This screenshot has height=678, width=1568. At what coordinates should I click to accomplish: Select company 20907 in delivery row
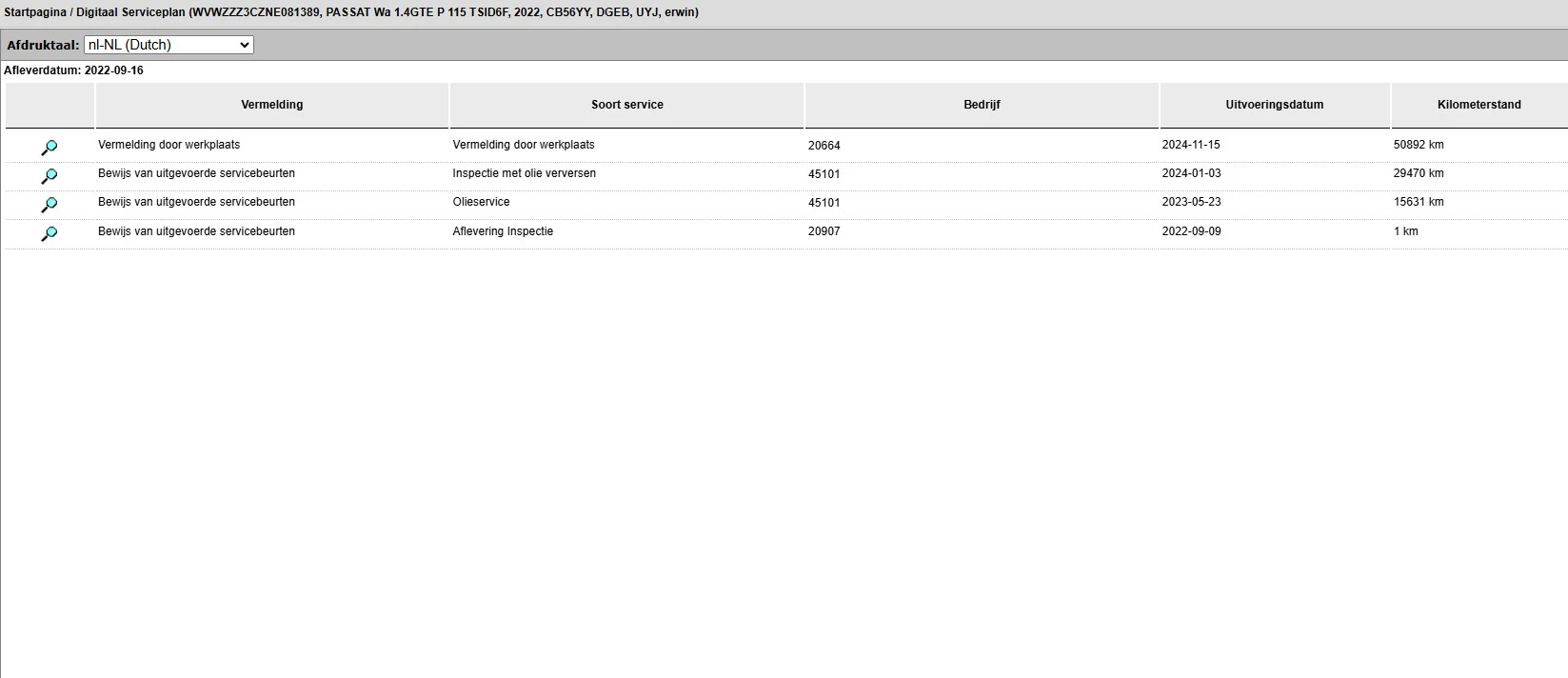click(824, 231)
